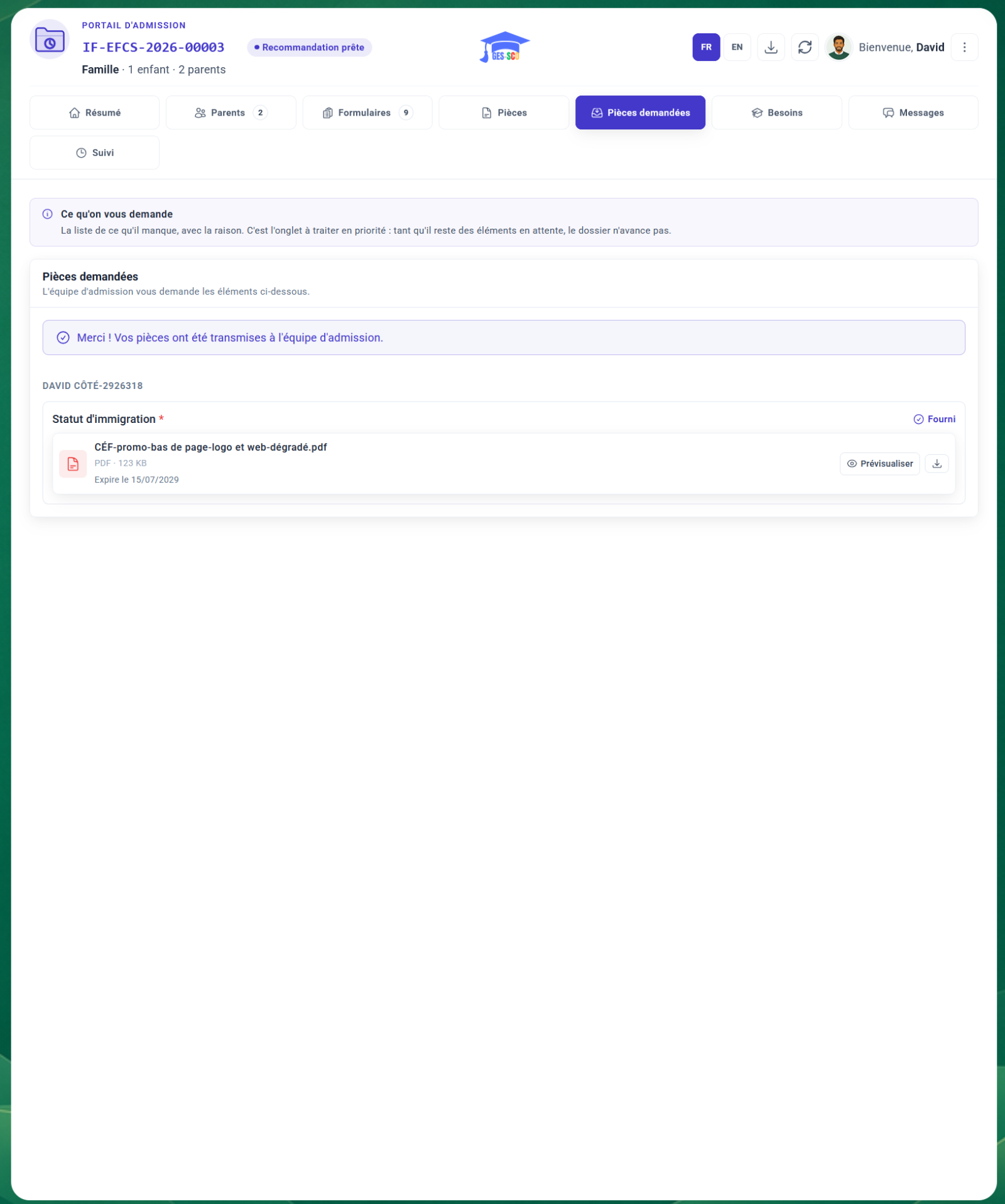The image size is (1005, 1204).
Task: Select the Pièces tab
Action: click(x=504, y=112)
